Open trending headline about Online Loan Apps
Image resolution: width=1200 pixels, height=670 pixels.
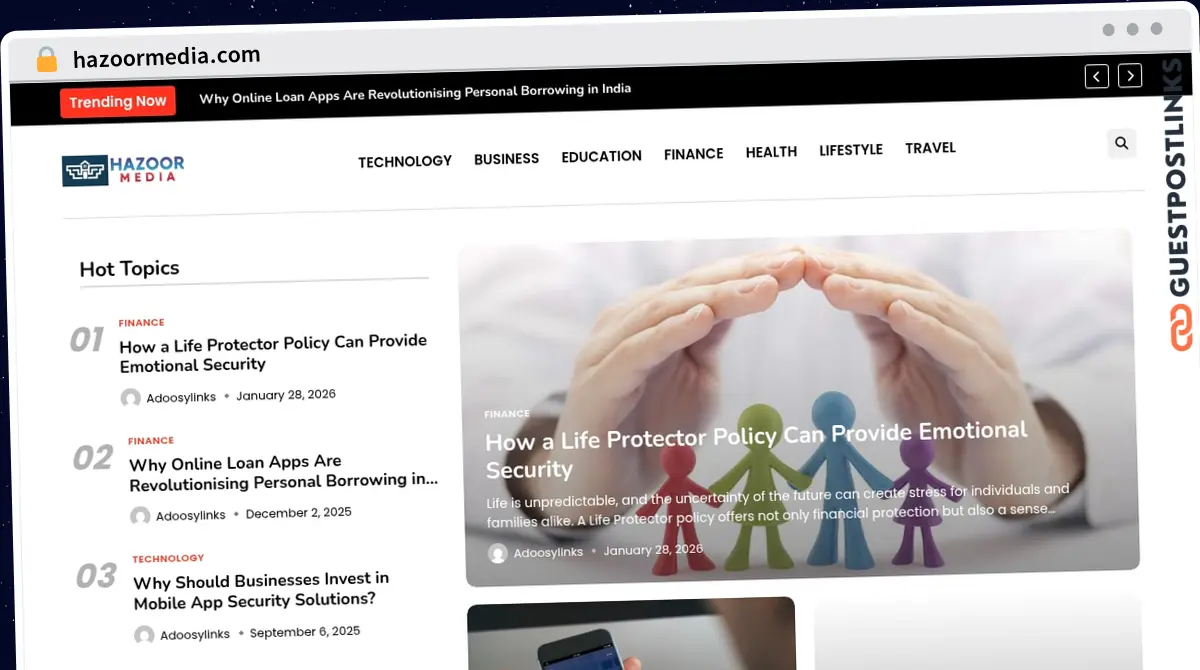point(415,94)
